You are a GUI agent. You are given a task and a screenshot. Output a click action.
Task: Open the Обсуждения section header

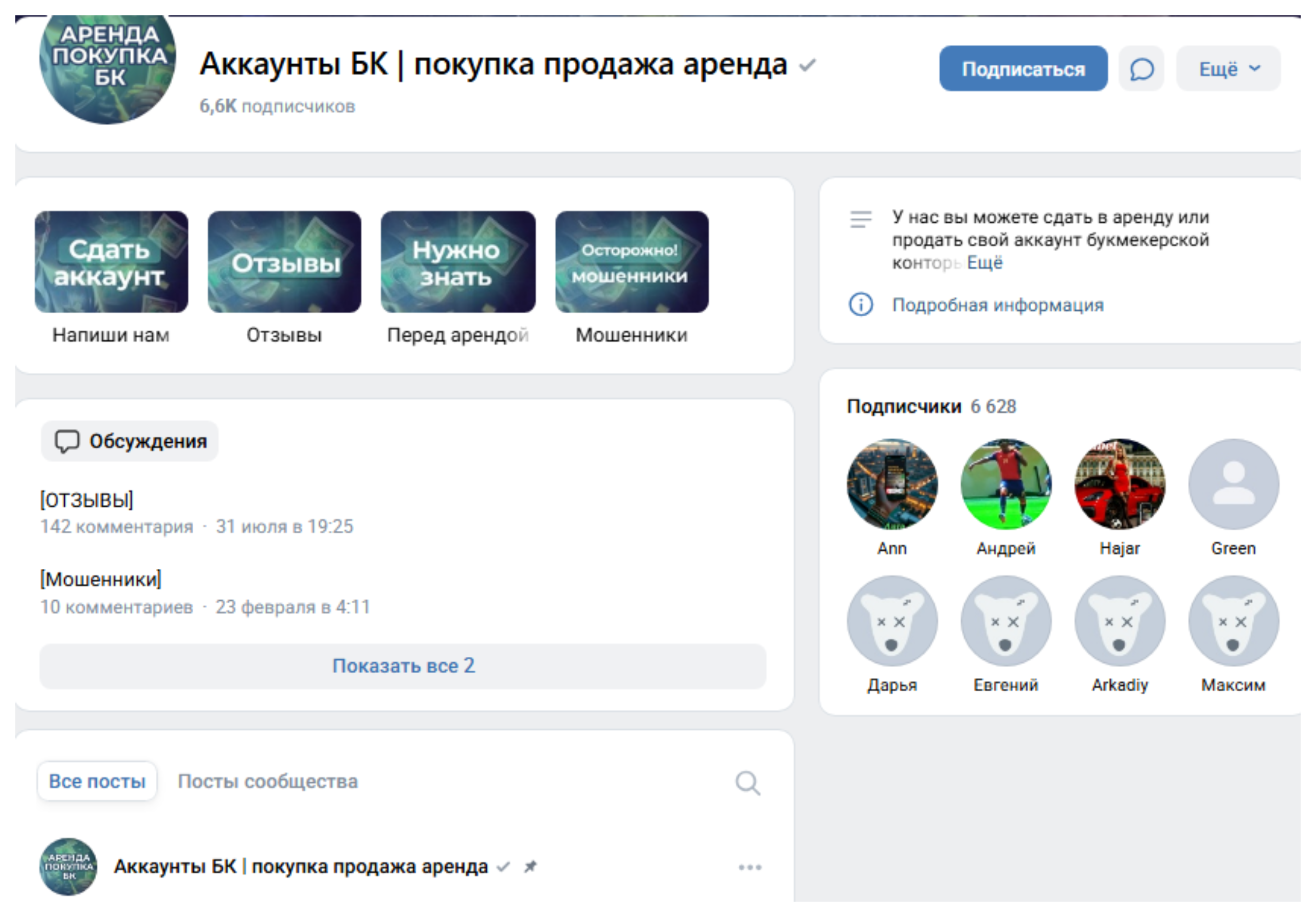(x=130, y=441)
